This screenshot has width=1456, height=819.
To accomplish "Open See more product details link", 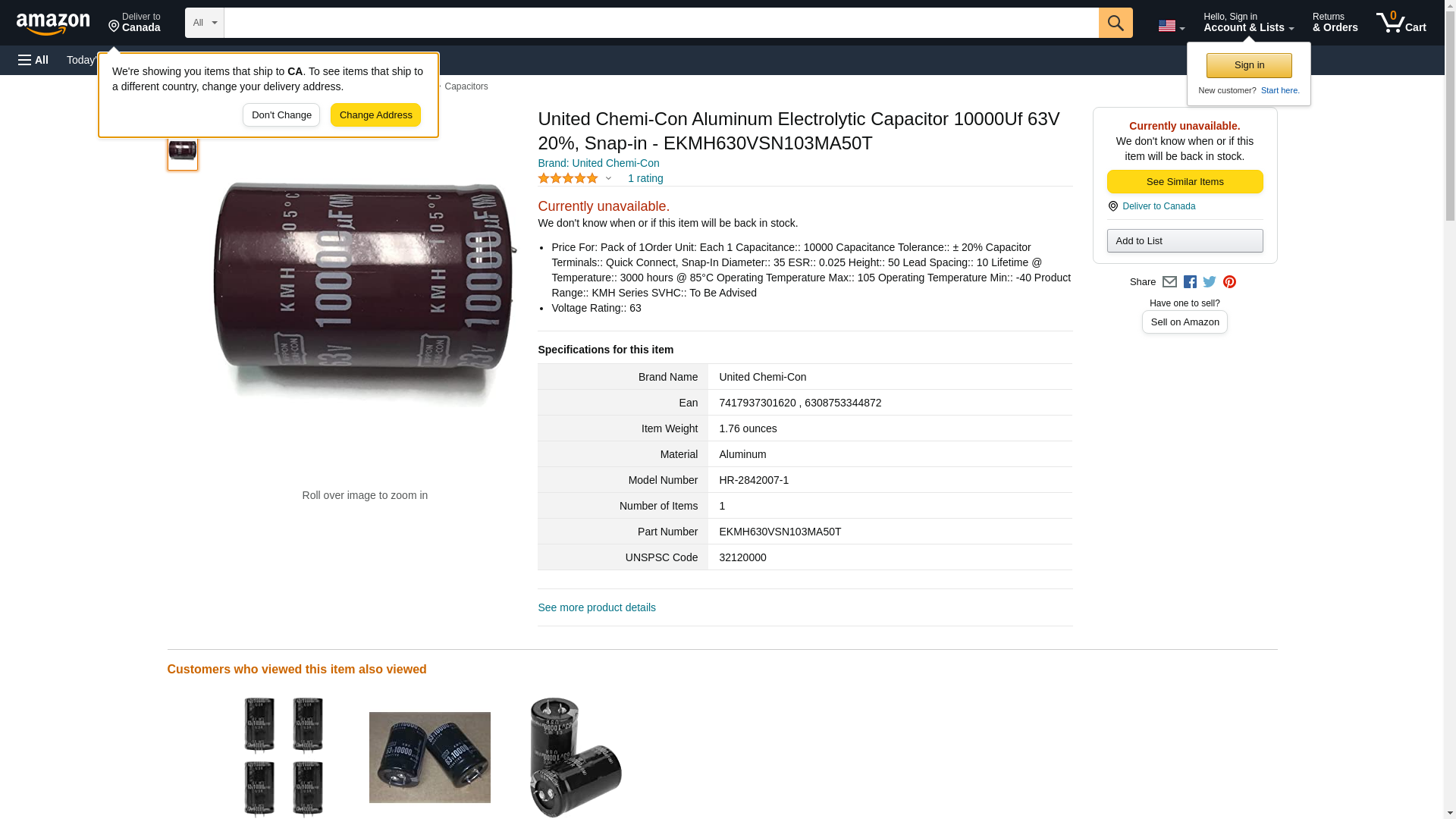I will pyautogui.click(x=597, y=607).
